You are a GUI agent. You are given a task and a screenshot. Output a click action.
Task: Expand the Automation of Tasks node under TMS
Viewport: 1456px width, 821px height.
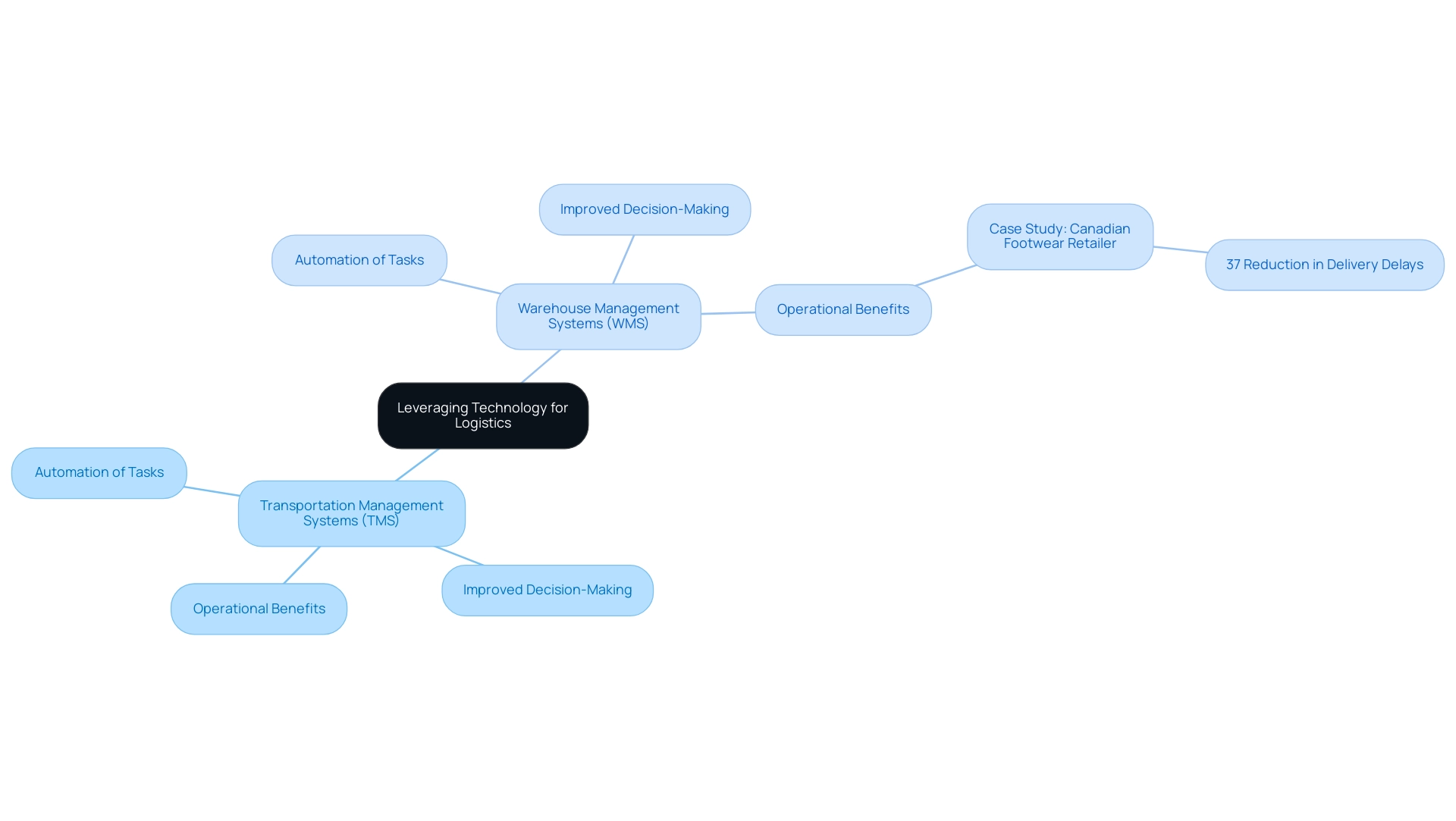pyautogui.click(x=99, y=472)
